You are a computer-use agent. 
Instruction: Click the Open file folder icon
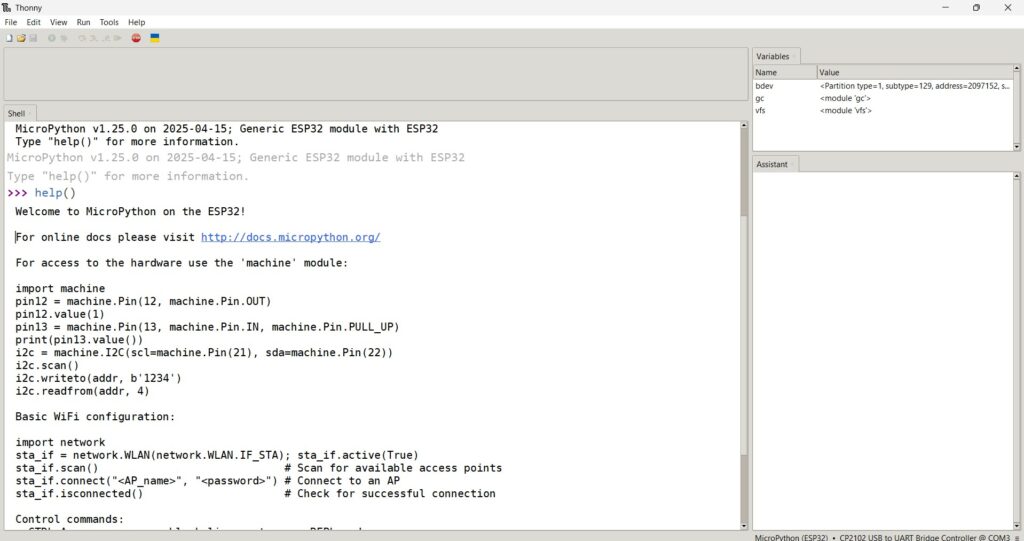21,39
